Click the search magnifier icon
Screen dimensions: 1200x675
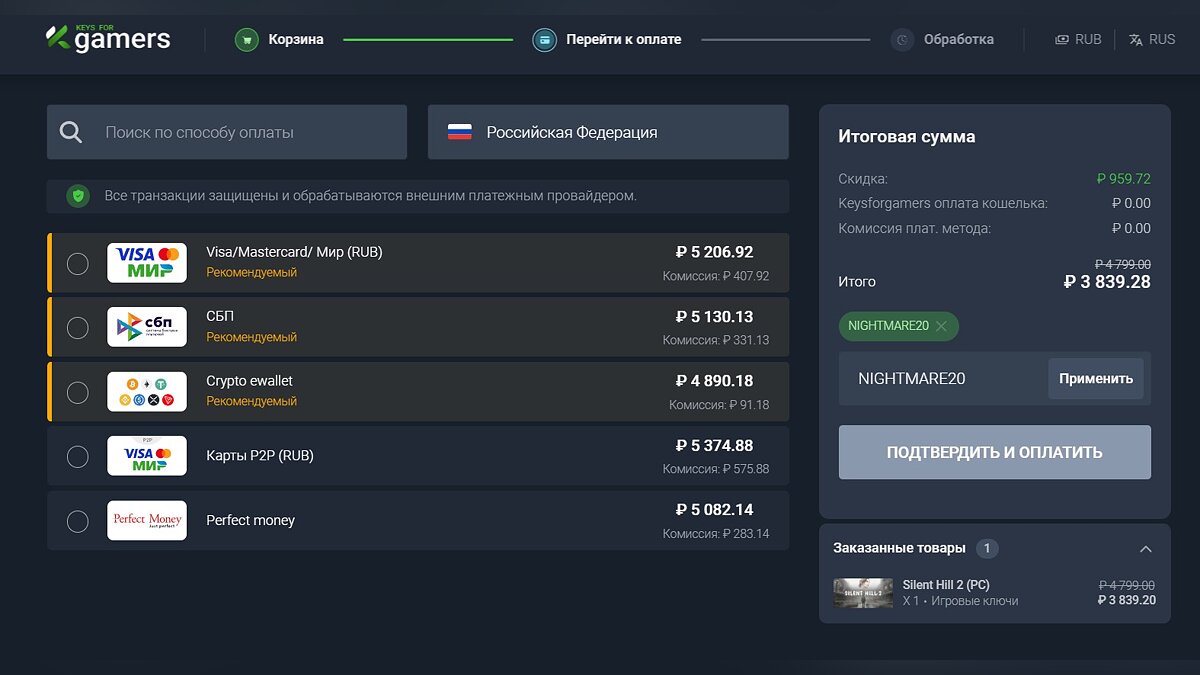pos(71,132)
